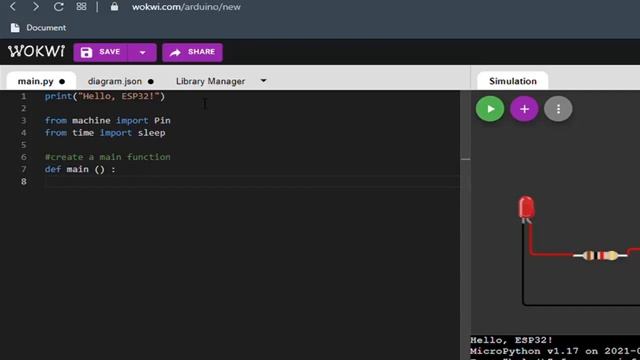
Task: Open the simulation more options menu
Action: click(x=558, y=109)
